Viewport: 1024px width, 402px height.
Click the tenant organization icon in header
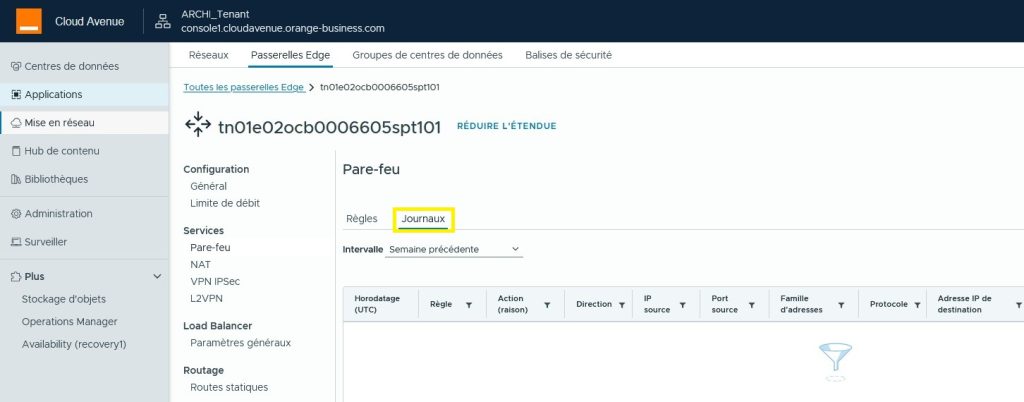[163, 21]
